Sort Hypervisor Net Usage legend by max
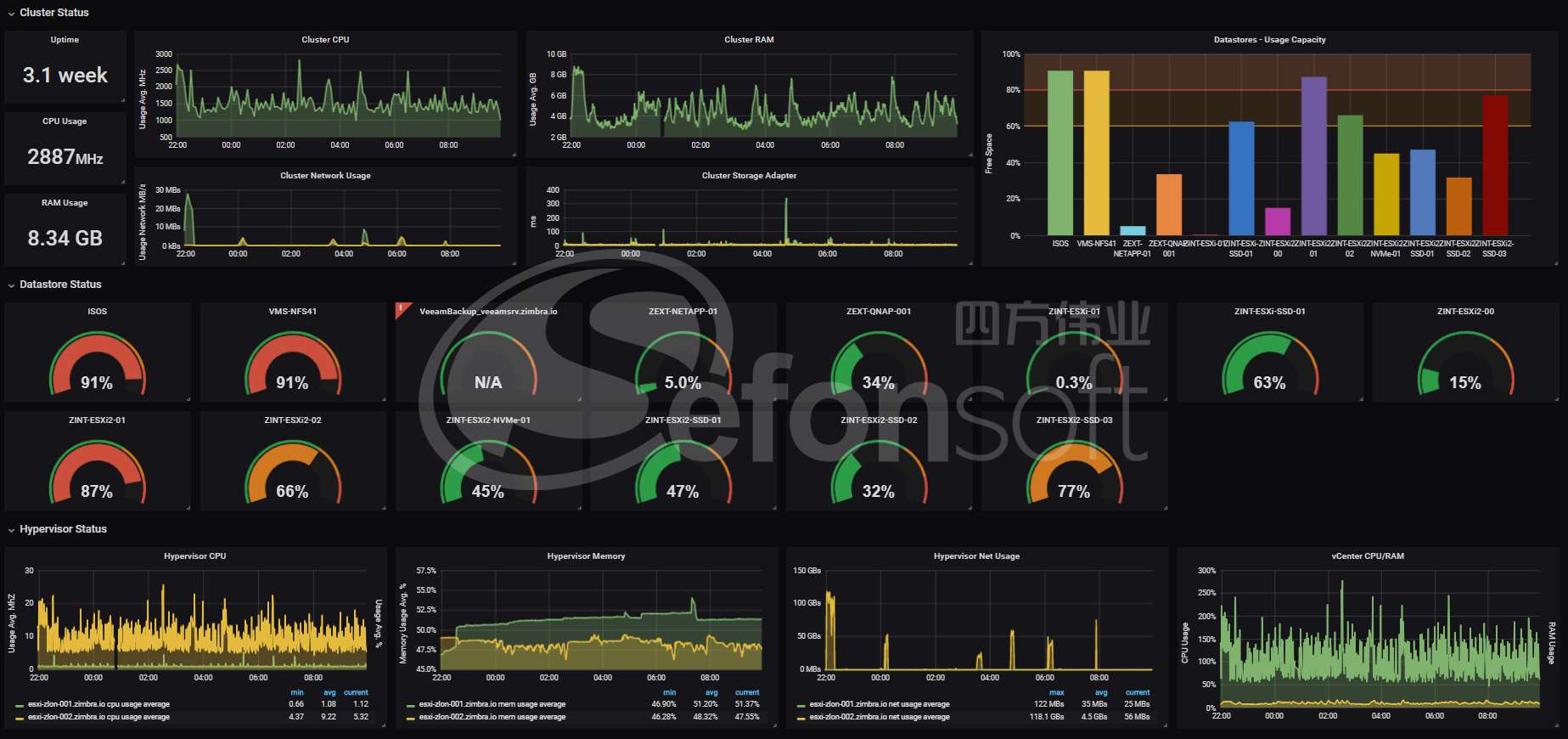 1056,693
